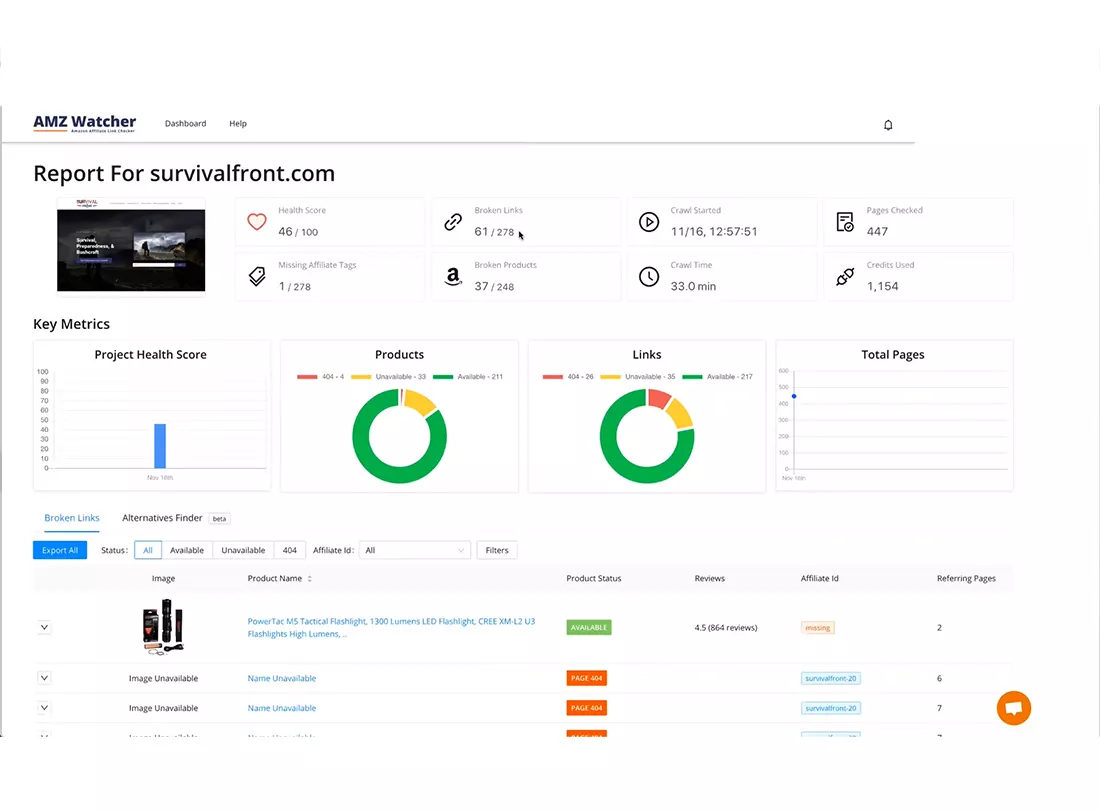Click the Credits Used plug icon
Screen dimensions: 1100x810
point(845,276)
